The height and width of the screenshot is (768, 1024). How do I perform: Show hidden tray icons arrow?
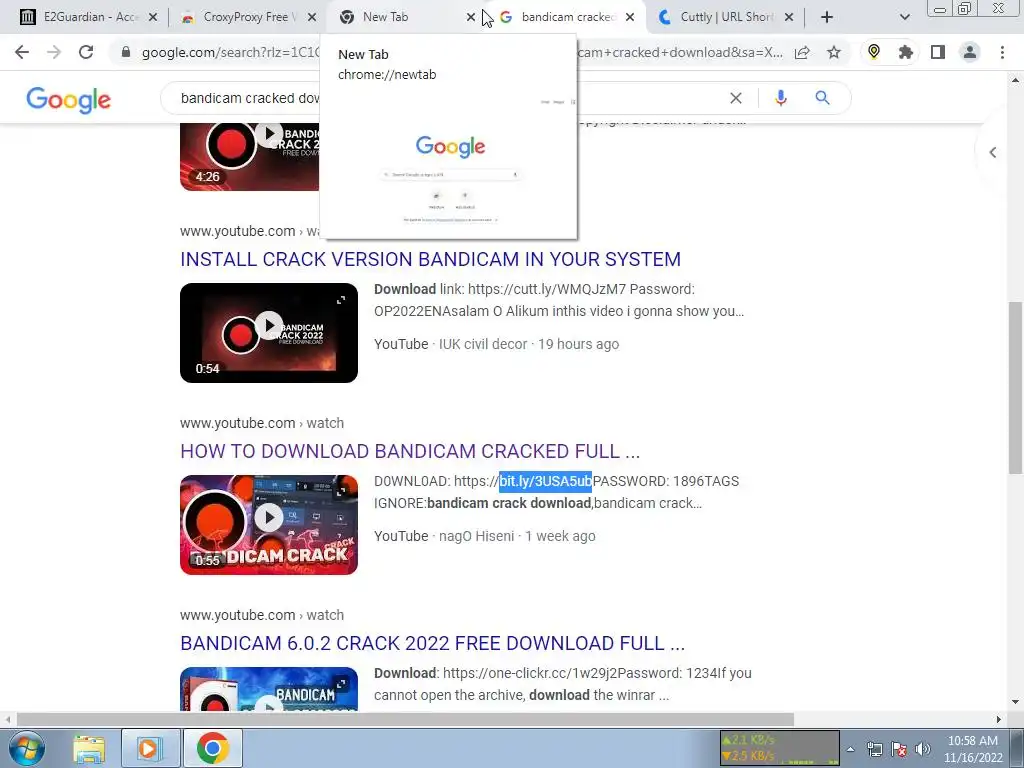coord(850,749)
